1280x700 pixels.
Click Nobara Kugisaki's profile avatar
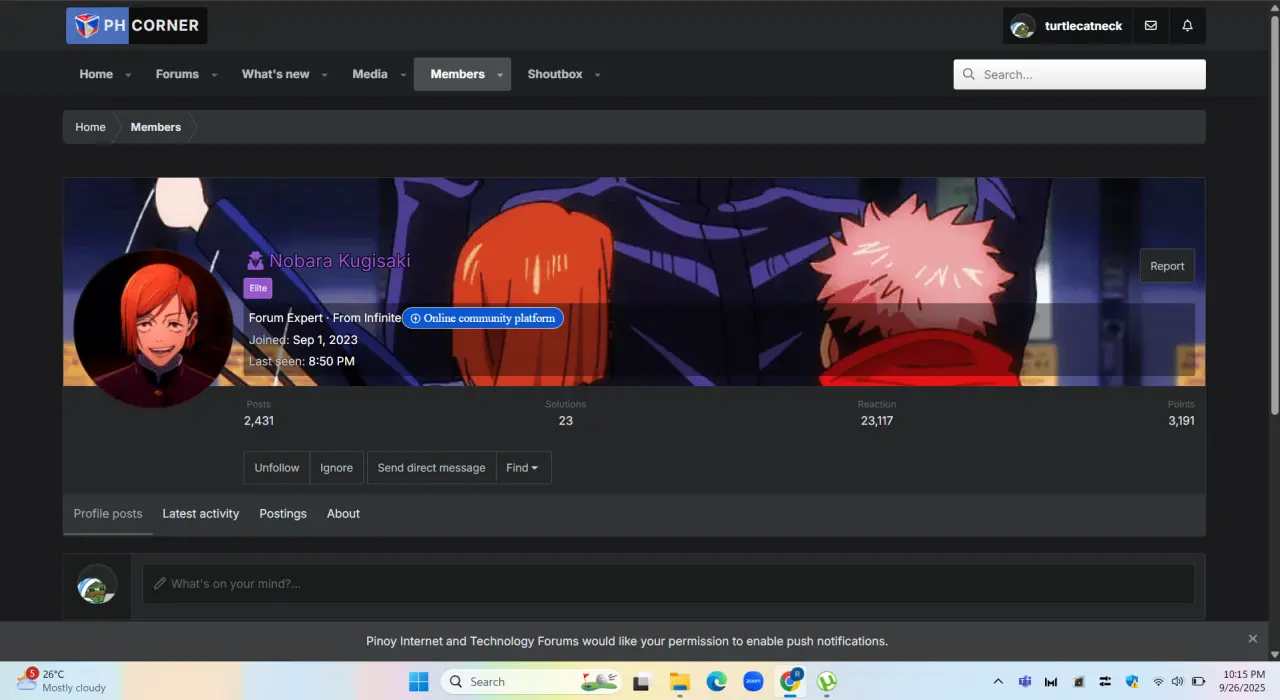(x=153, y=328)
